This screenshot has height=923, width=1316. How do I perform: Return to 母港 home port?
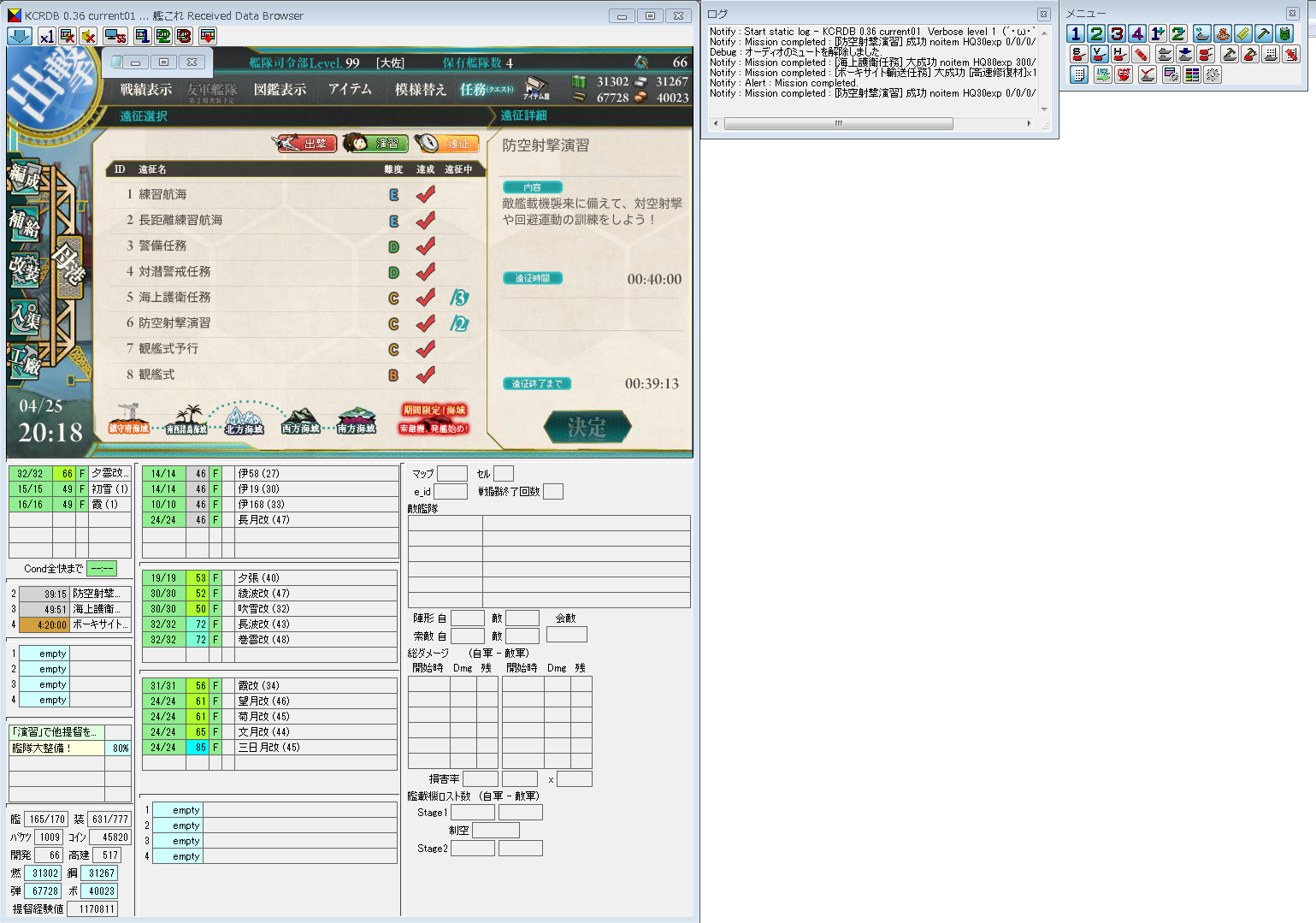[x=68, y=265]
